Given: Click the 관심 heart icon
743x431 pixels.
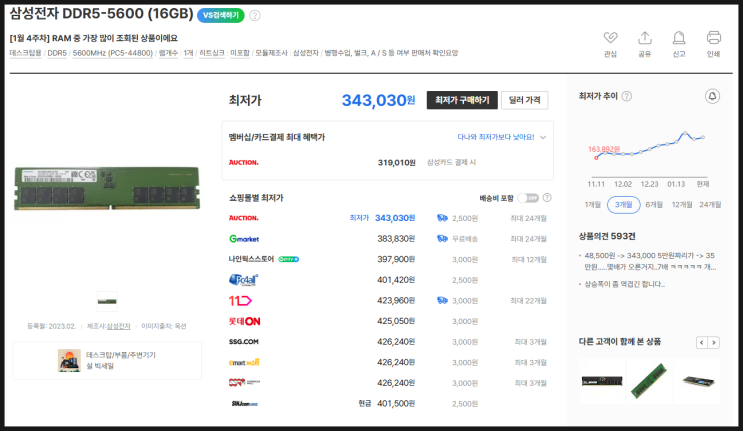Looking at the screenshot, I should (x=610, y=37).
